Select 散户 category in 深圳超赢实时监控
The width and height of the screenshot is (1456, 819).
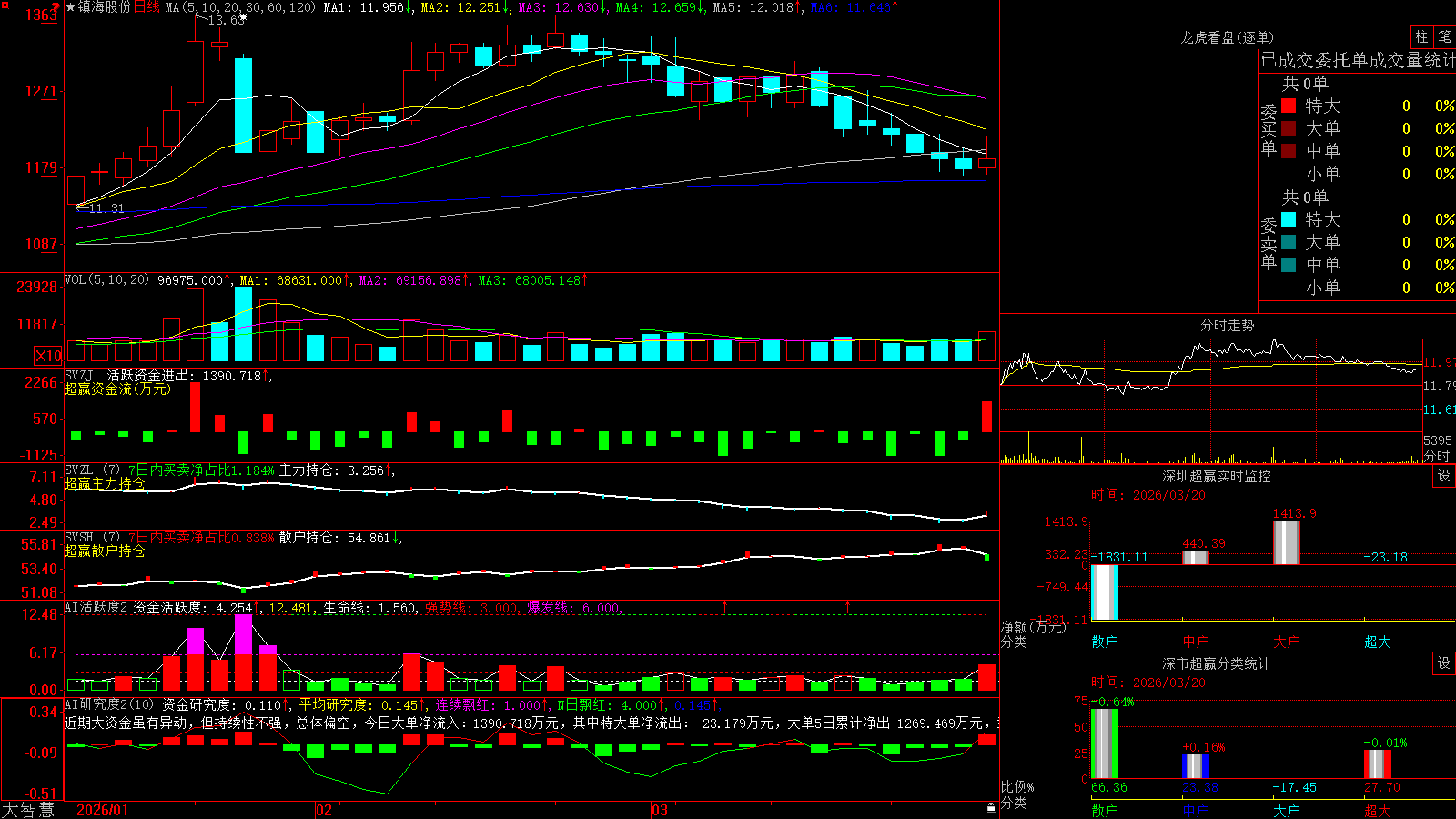[1105, 642]
